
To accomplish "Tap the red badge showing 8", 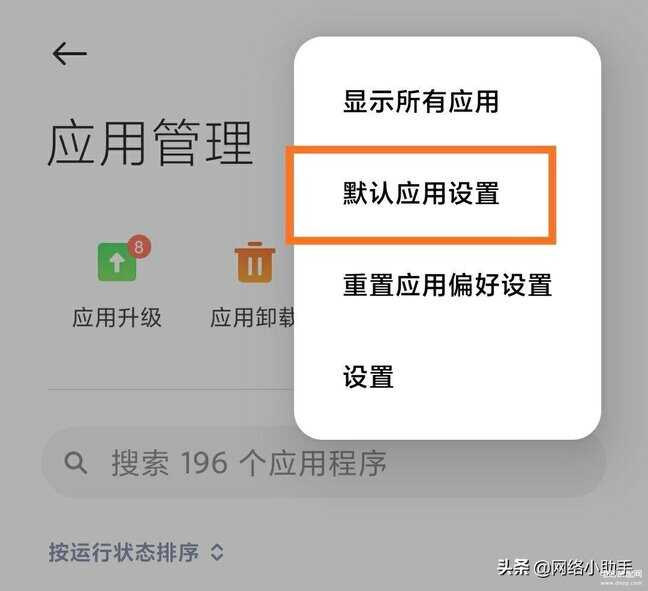I will pyautogui.click(x=139, y=247).
